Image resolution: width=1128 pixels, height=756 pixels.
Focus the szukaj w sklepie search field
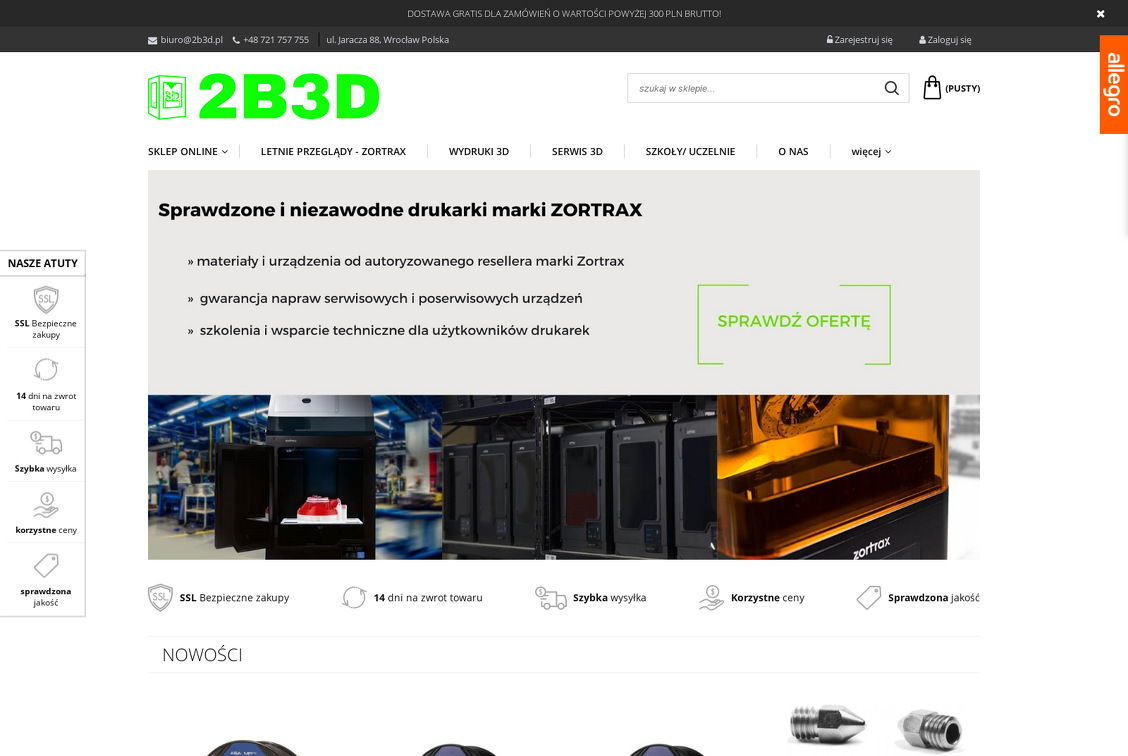[755, 88]
